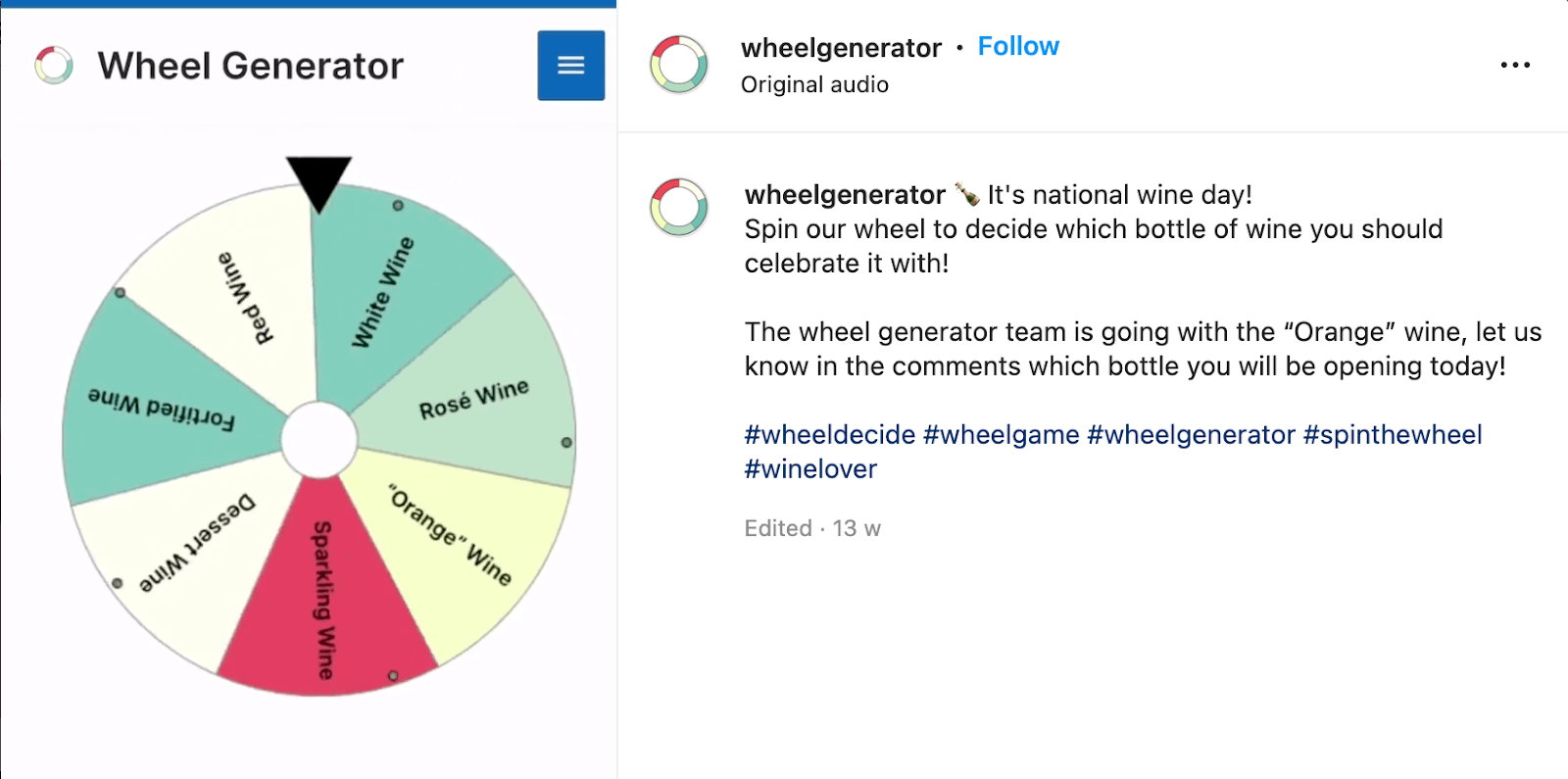Image resolution: width=1568 pixels, height=779 pixels.
Task: Click the wheelgenerator username in header
Action: [841, 47]
